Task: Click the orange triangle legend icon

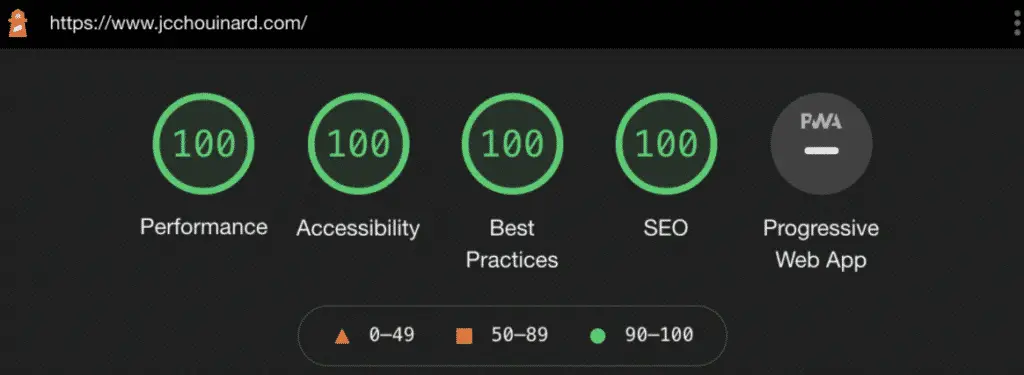Action: 342,336
